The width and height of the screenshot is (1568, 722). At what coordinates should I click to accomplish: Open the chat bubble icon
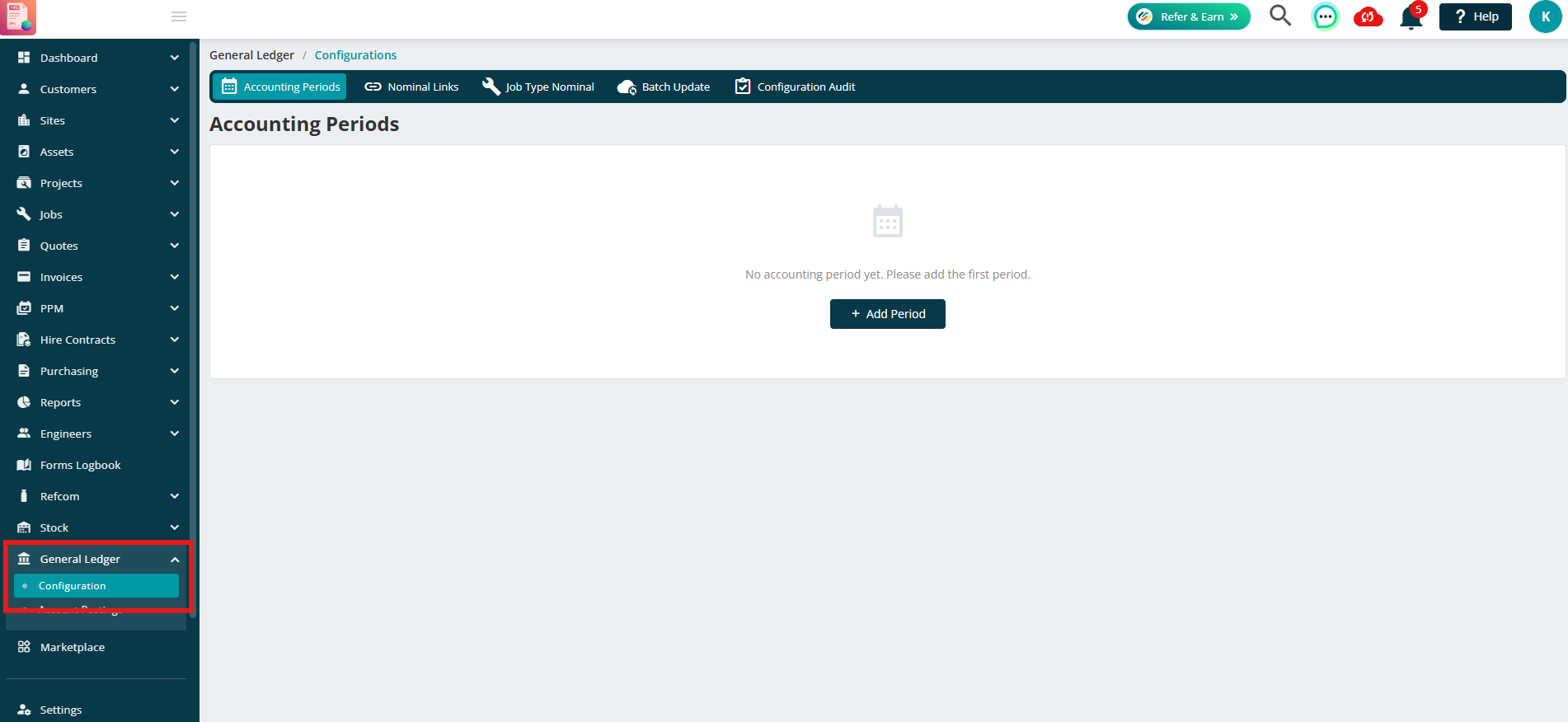(x=1325, y=16)
